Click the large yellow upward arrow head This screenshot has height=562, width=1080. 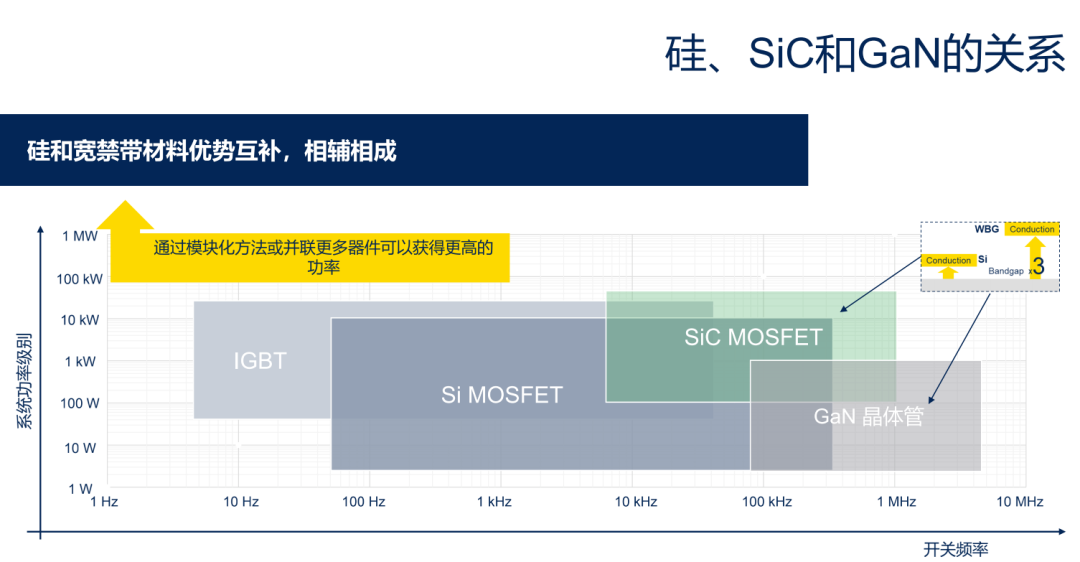(x=125, y=214)
